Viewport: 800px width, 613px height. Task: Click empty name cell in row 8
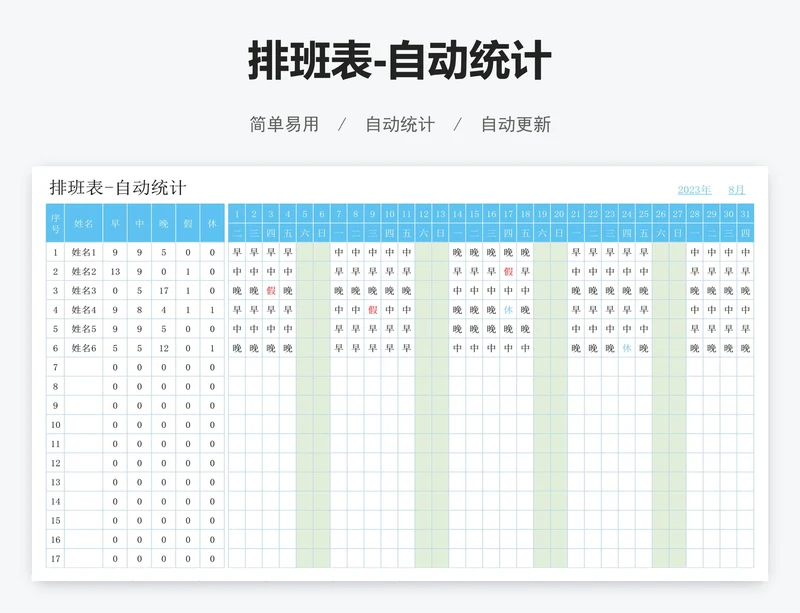pos(84,386)
